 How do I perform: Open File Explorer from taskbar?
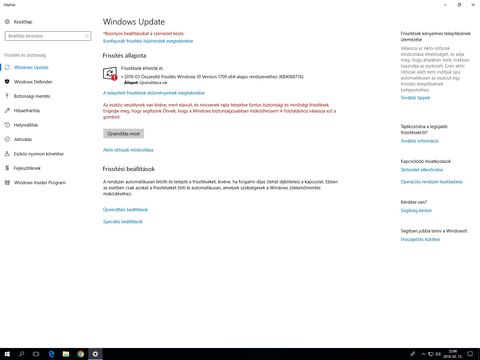pos(66,354)
